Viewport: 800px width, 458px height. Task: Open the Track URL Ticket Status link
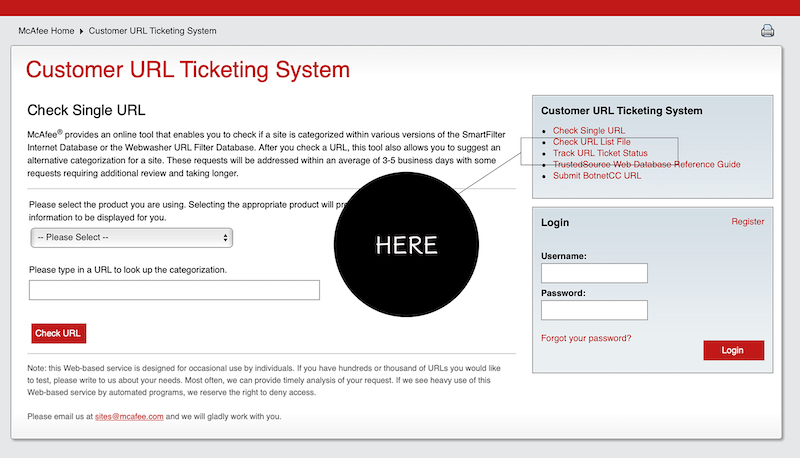(x=600, y=153)
